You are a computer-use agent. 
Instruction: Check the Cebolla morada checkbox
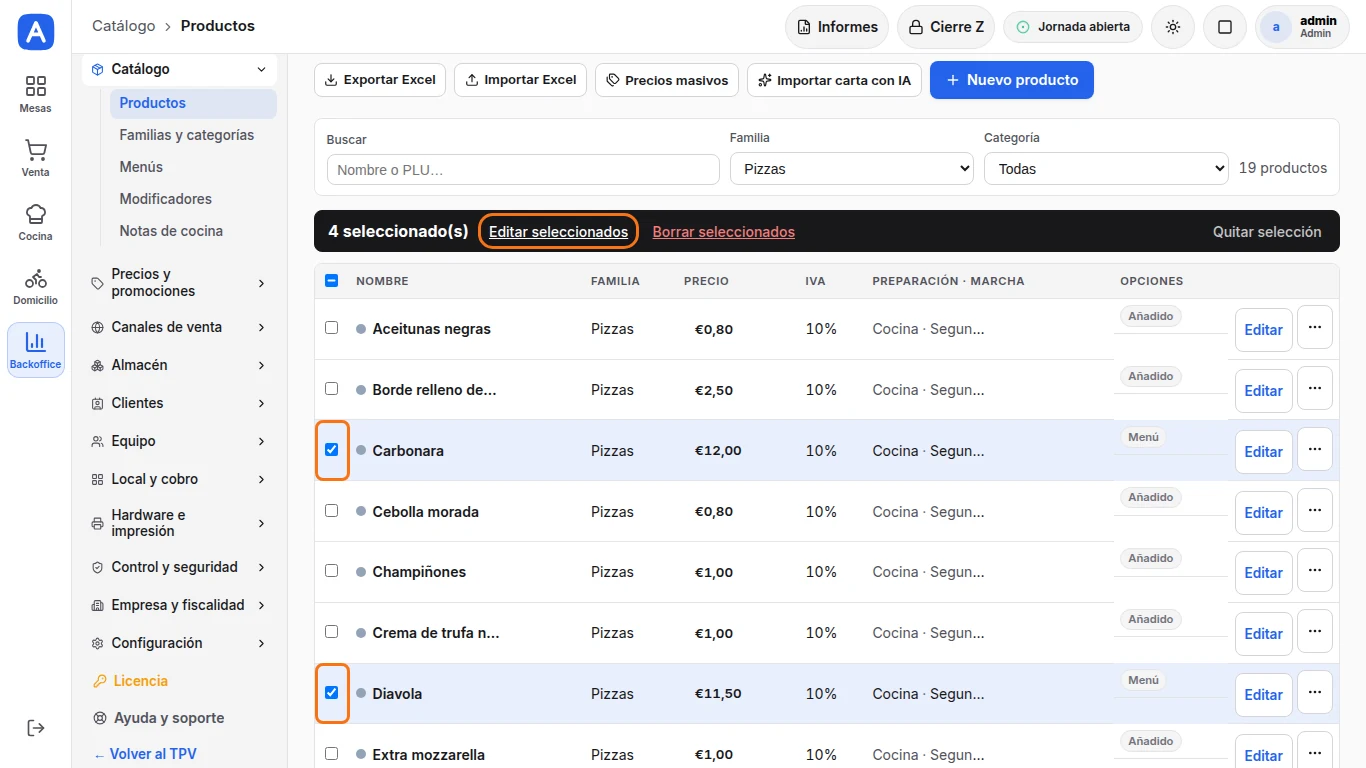click(332, 510)
